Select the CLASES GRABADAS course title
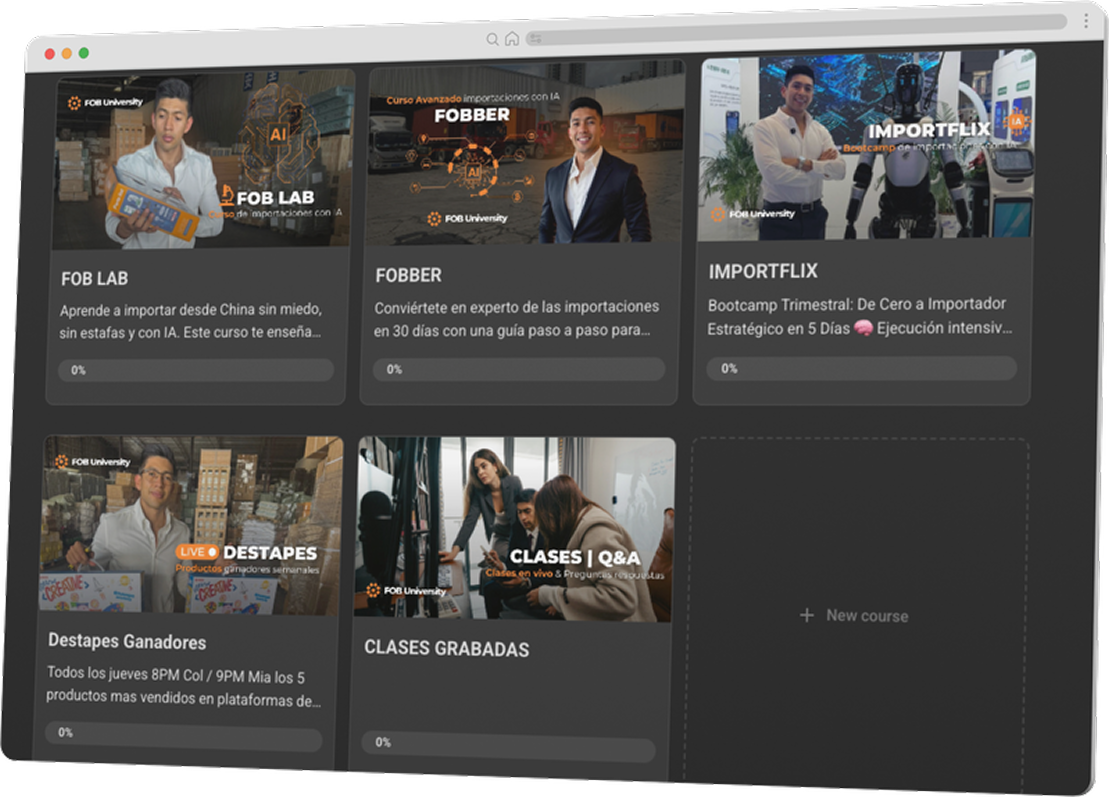This screenshot has width=1109, height=797. tap(446, 648)
